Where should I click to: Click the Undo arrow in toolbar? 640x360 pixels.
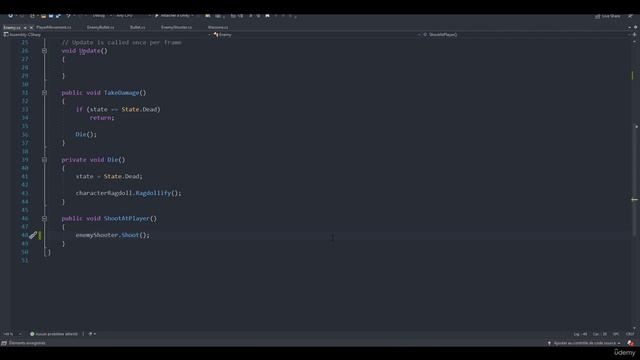(x=69, y=16)
